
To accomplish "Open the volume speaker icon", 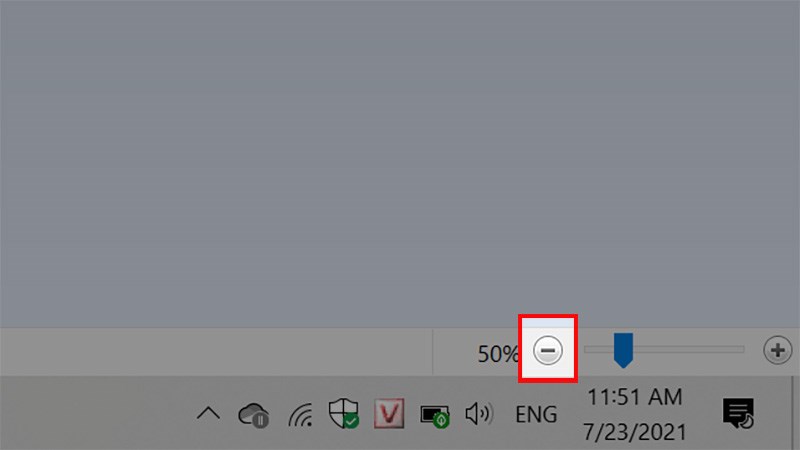I will (479, 414).
